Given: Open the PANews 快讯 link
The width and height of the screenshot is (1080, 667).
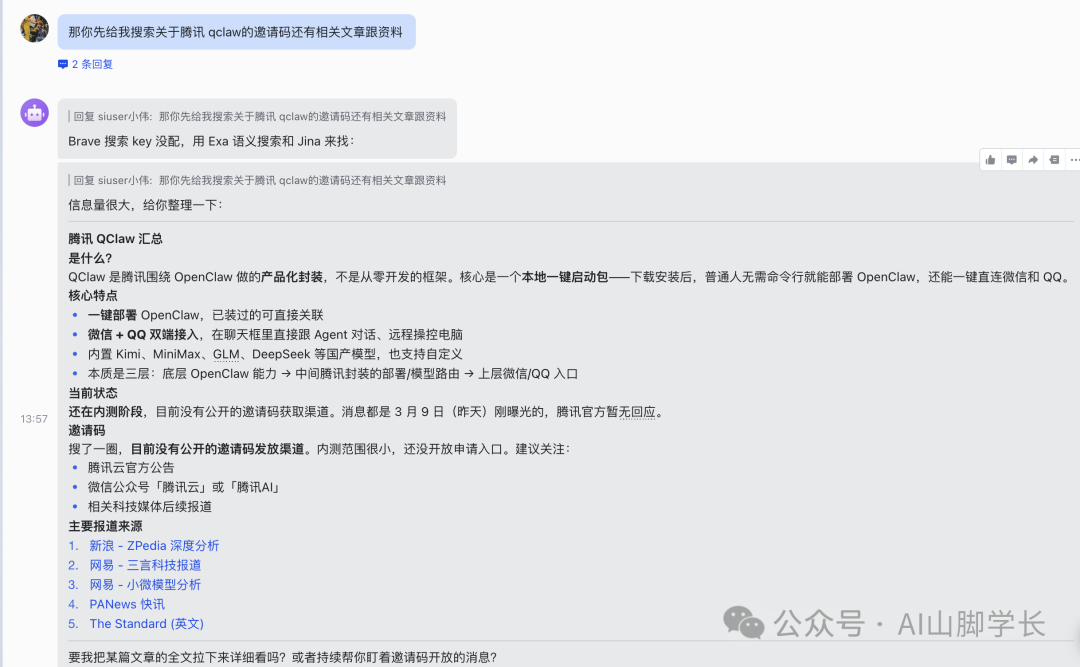Looking at the screenshot, I should click(x=126, y=604).
